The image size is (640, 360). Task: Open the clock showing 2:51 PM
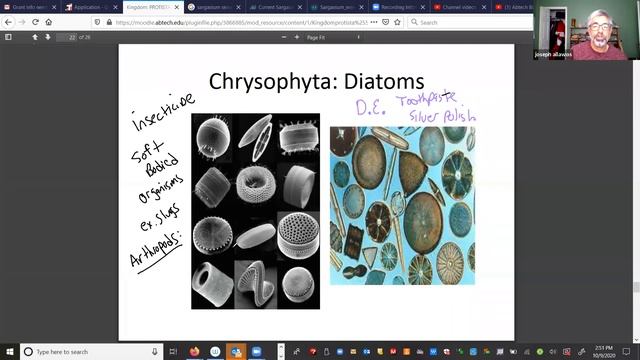pyautogui.click(x=604, y=351)
